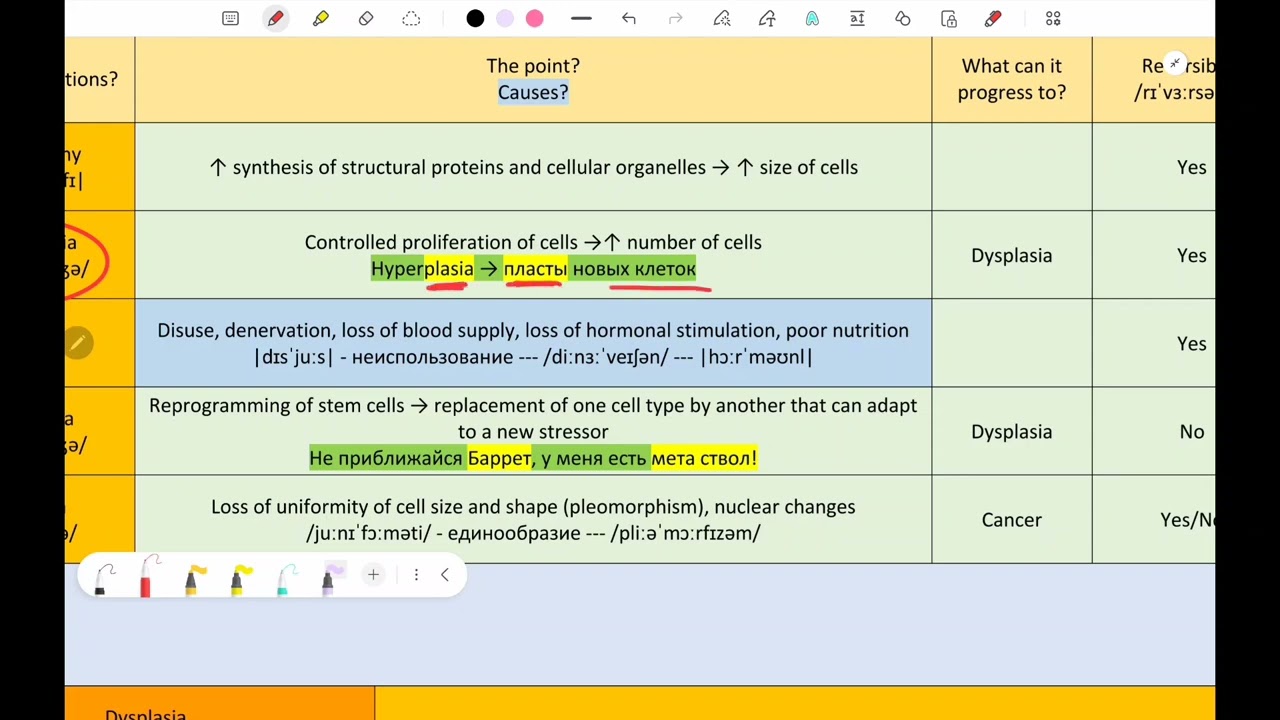Viewport: 1280px width, 720px height.
Task: Select the highlighted 'Causes?' header text
Action: (533, 92)
